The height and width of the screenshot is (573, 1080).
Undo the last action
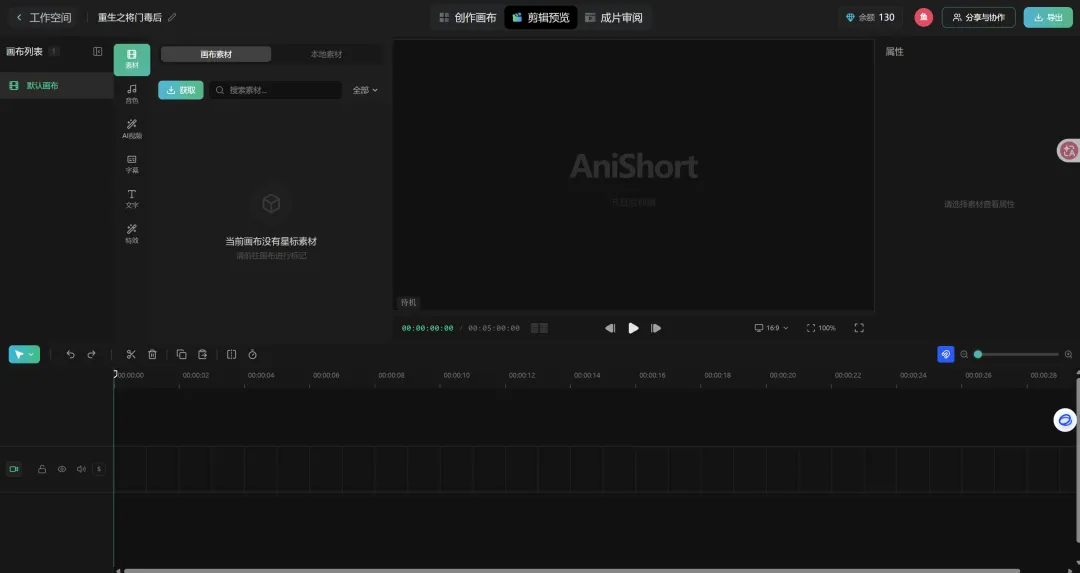(70, 354)
